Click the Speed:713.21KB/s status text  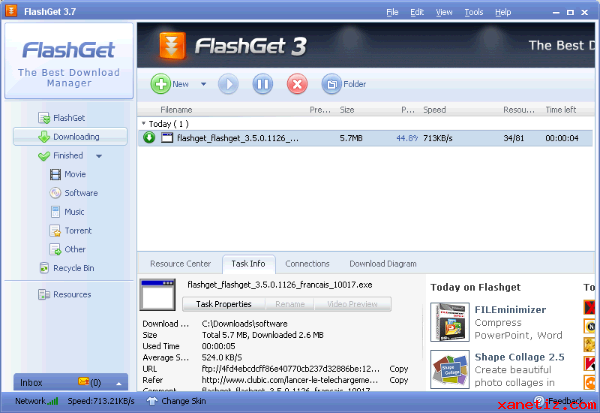(101, 401)
